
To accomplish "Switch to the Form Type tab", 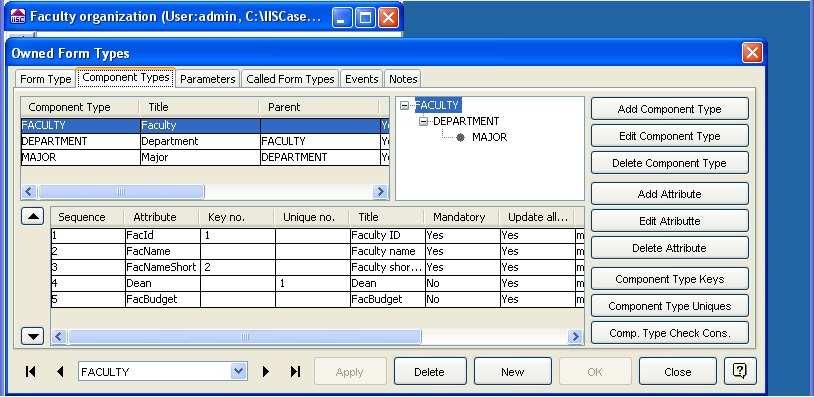I will [45, 79].
